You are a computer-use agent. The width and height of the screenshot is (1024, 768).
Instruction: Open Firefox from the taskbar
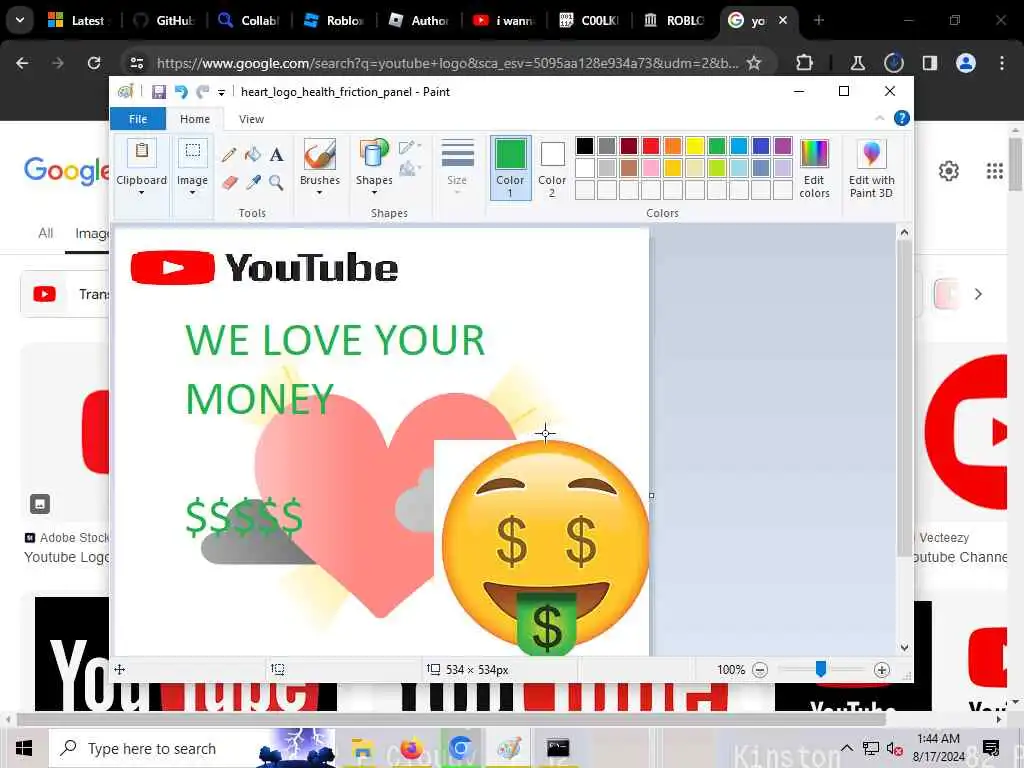pyautogui.click(x=411, y=748)
